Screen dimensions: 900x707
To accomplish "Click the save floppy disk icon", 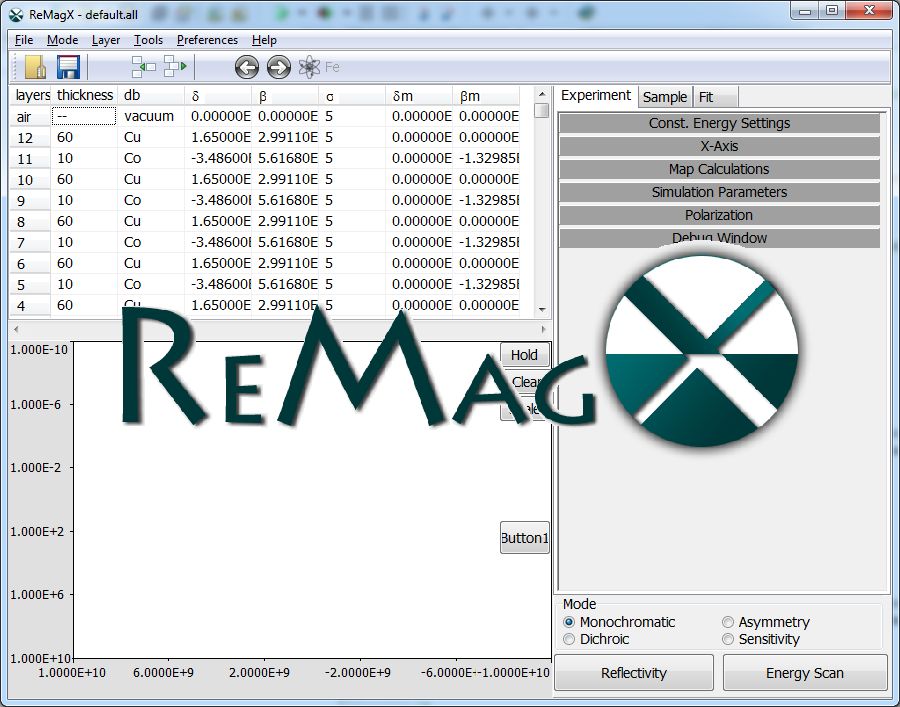I will tap(68, 67).
